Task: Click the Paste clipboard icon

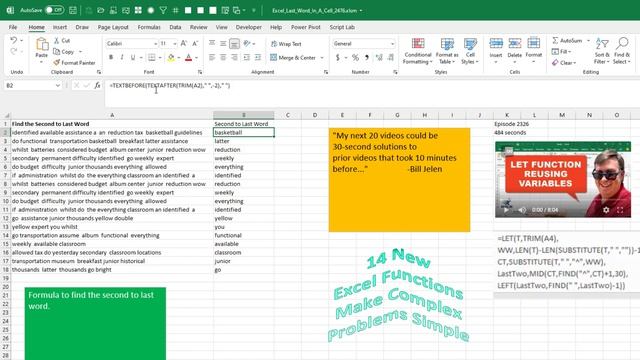Action: pos(42,44)
